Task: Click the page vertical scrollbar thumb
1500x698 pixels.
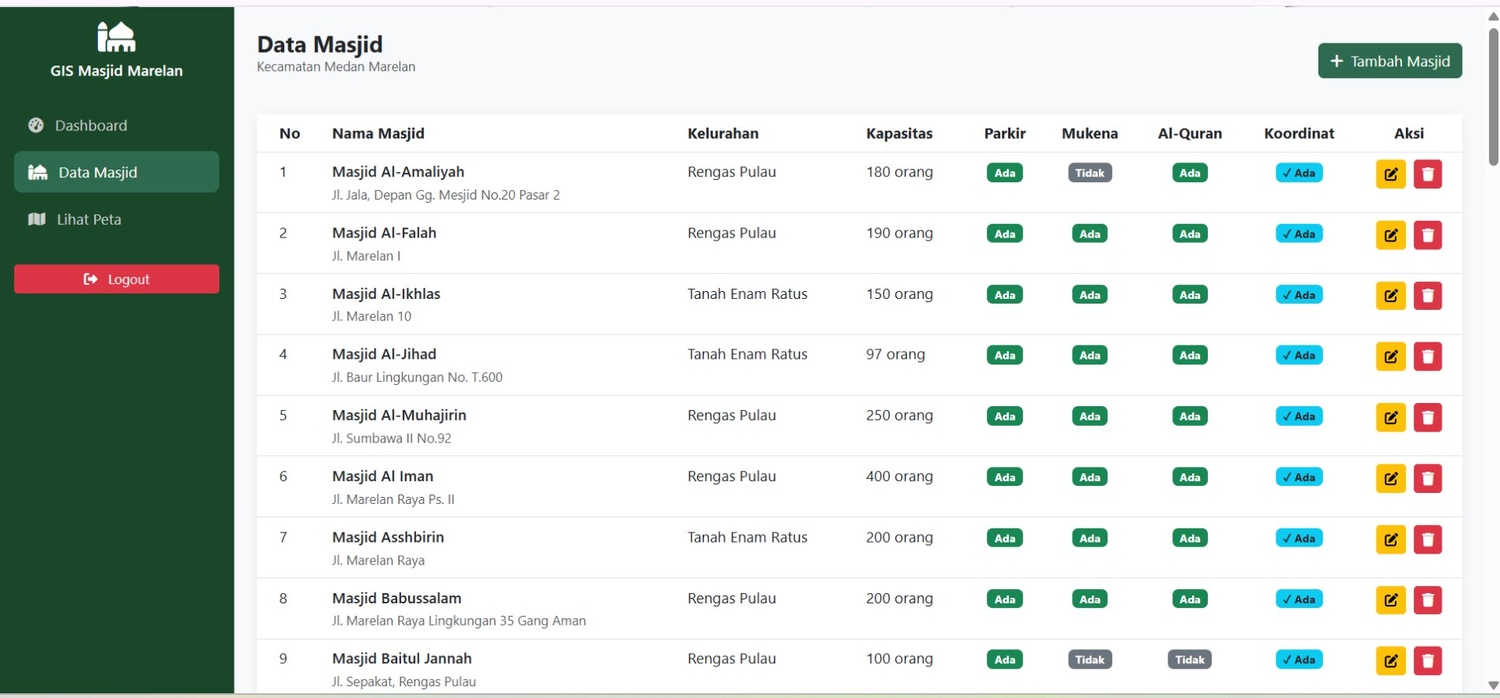Action: (x=1493, y=96)
